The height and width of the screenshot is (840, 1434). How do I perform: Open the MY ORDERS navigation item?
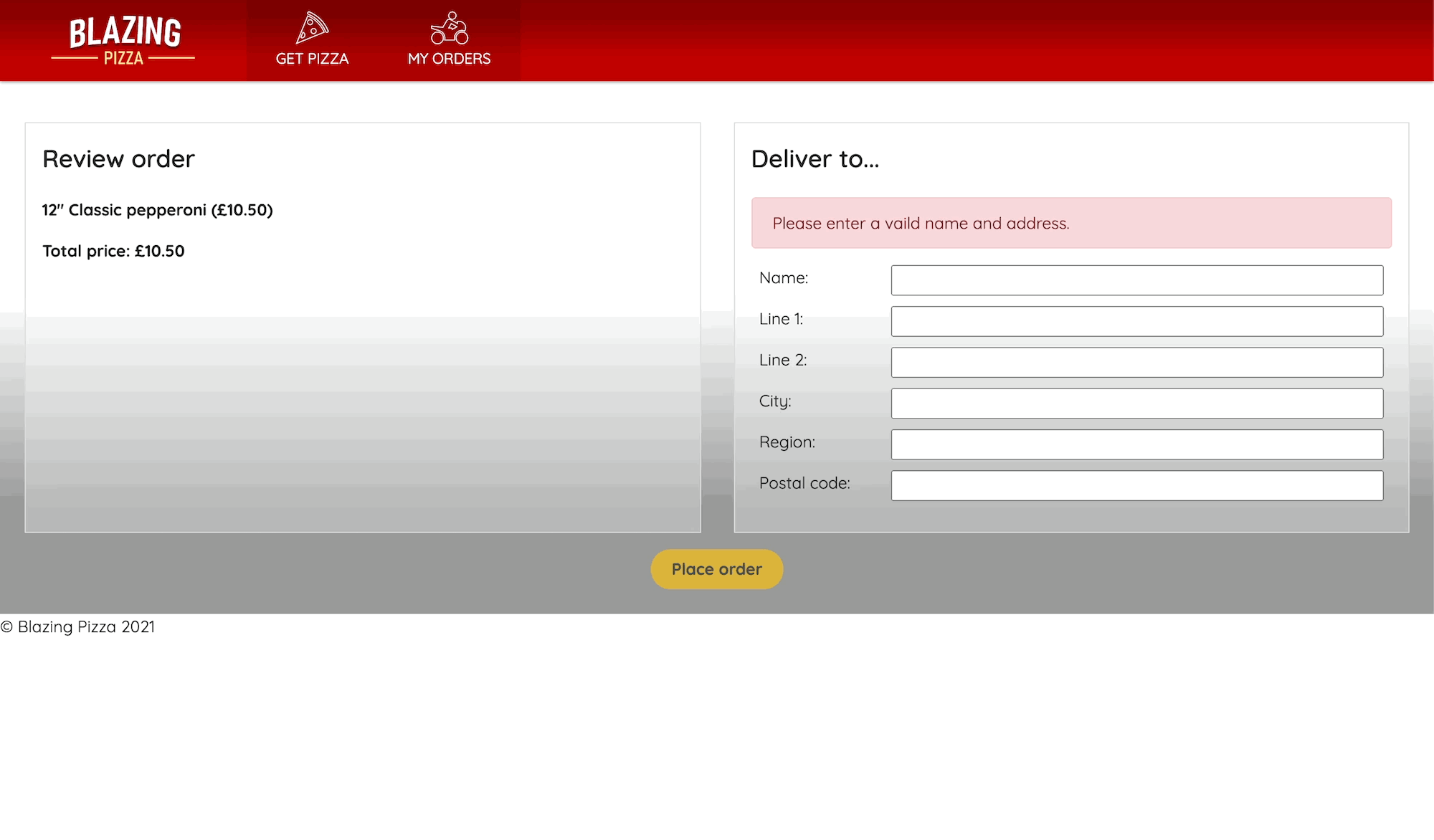450,59
